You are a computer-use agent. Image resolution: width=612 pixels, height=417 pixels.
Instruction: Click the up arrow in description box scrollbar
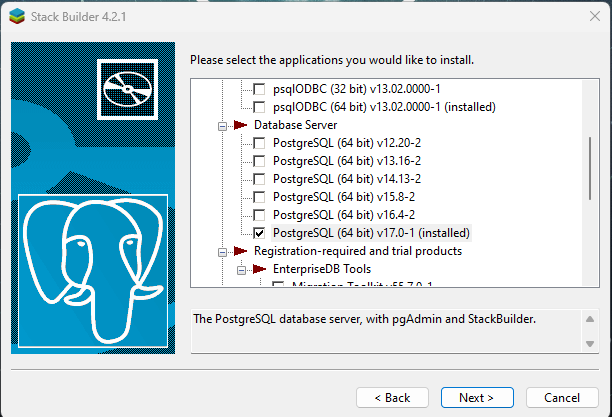(x=590, y=319)
